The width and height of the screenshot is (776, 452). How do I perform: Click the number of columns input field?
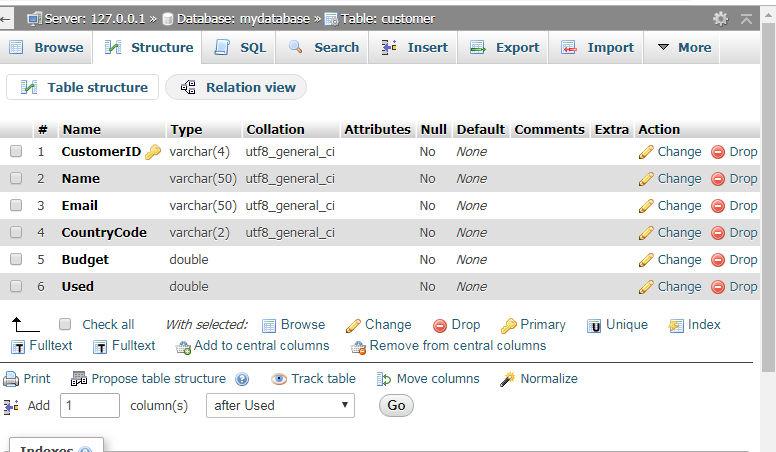pyautogui.click(x=90, y=405)
